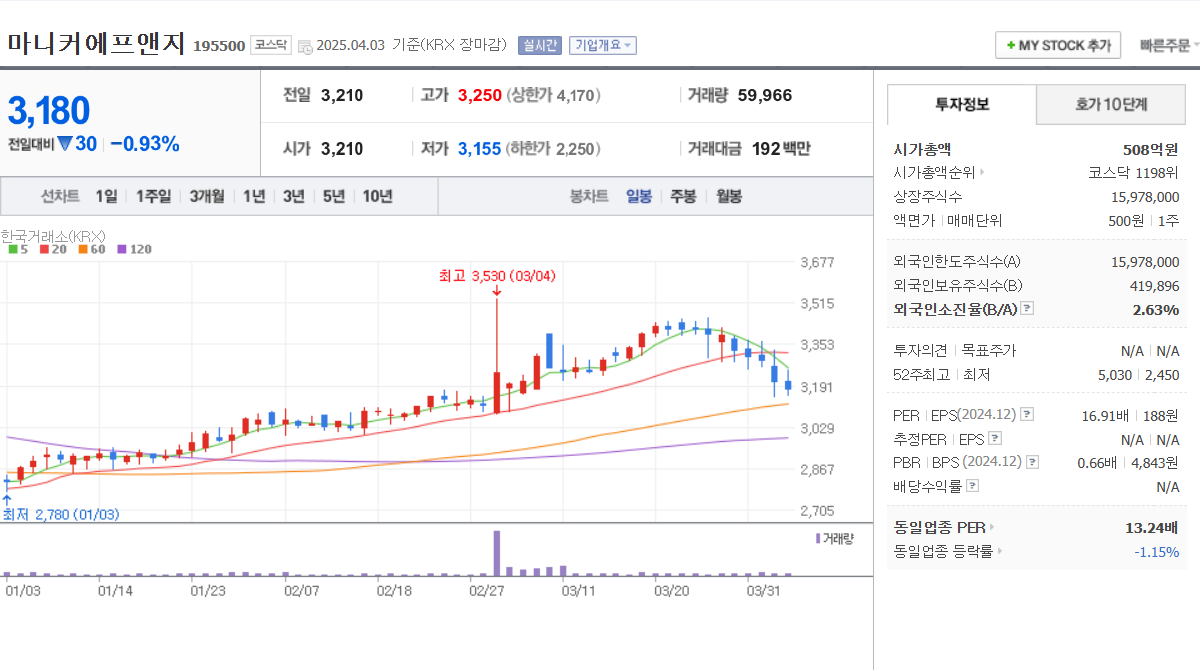Click the 외국인소진율 value 2.63%
The width and height of the screenshot is (1201, 670).
click(x=1156, y=309)
